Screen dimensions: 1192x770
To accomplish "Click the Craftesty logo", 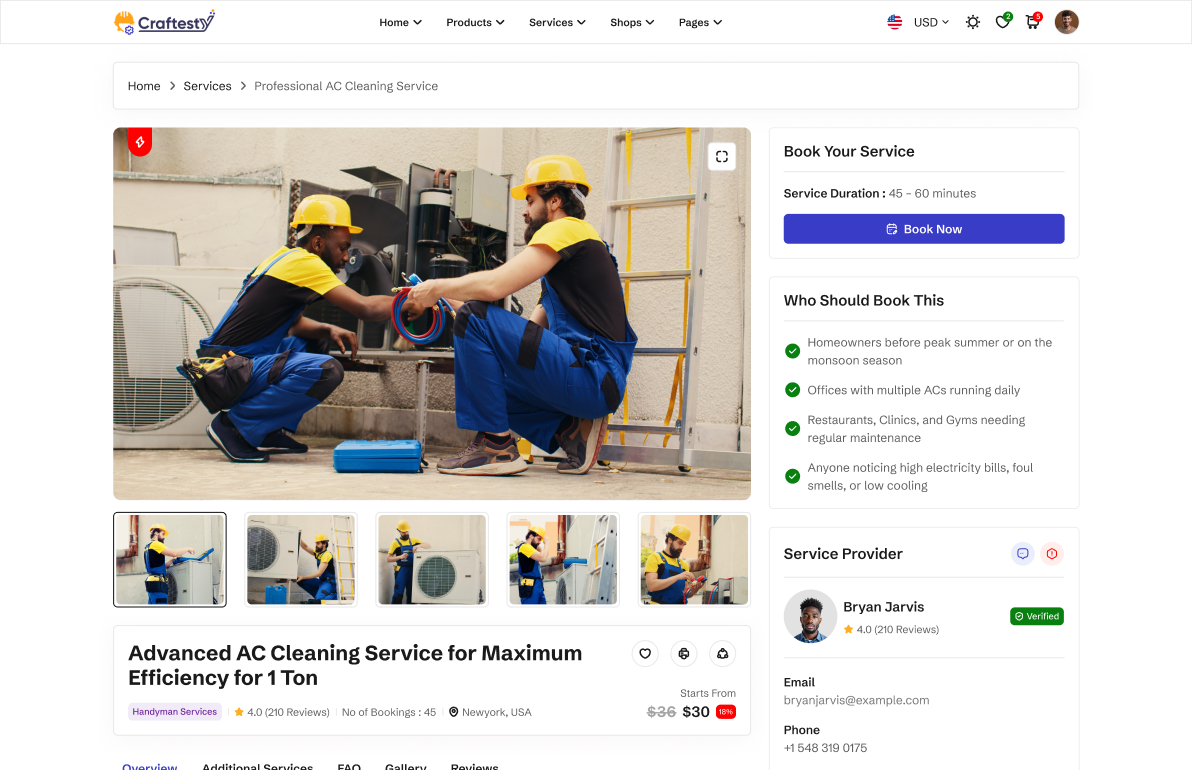I will pos(164,22).
